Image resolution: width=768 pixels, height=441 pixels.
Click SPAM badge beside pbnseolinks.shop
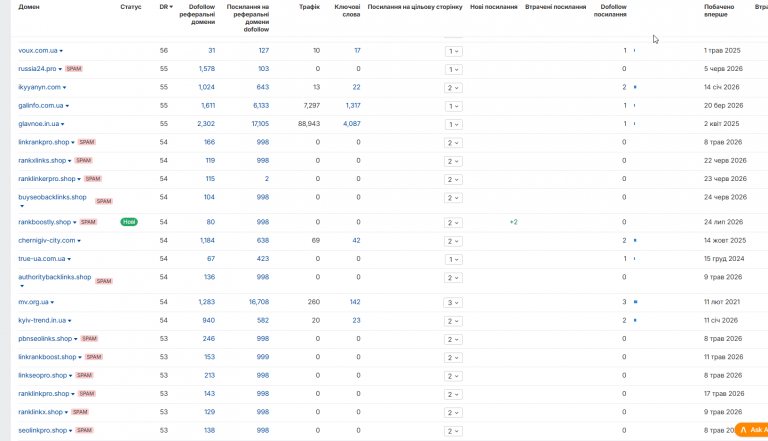[x=89, y=339]
